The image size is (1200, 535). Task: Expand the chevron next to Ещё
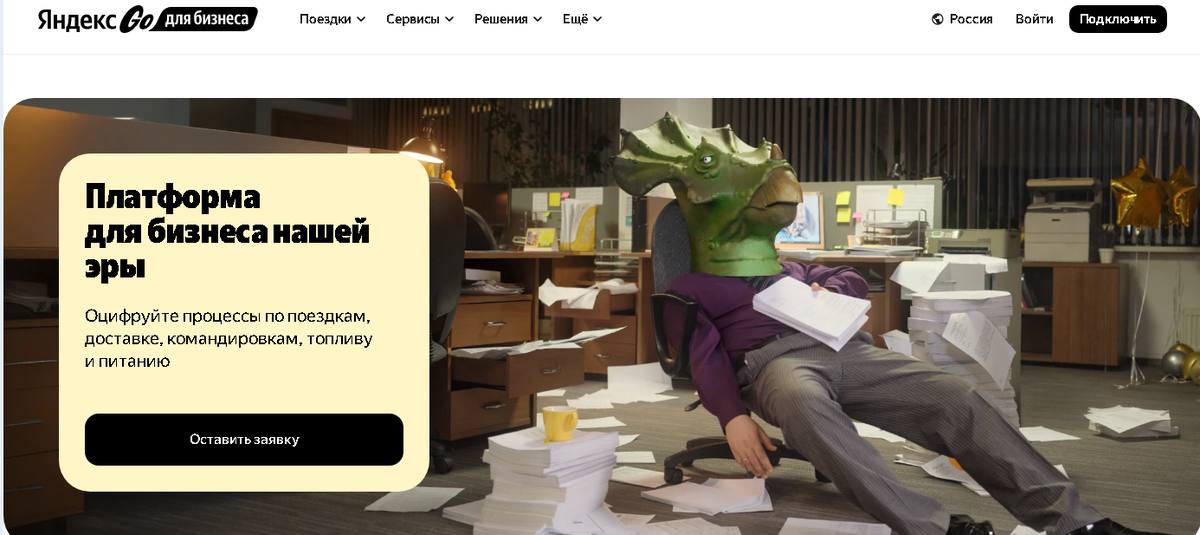pos(597,19)
